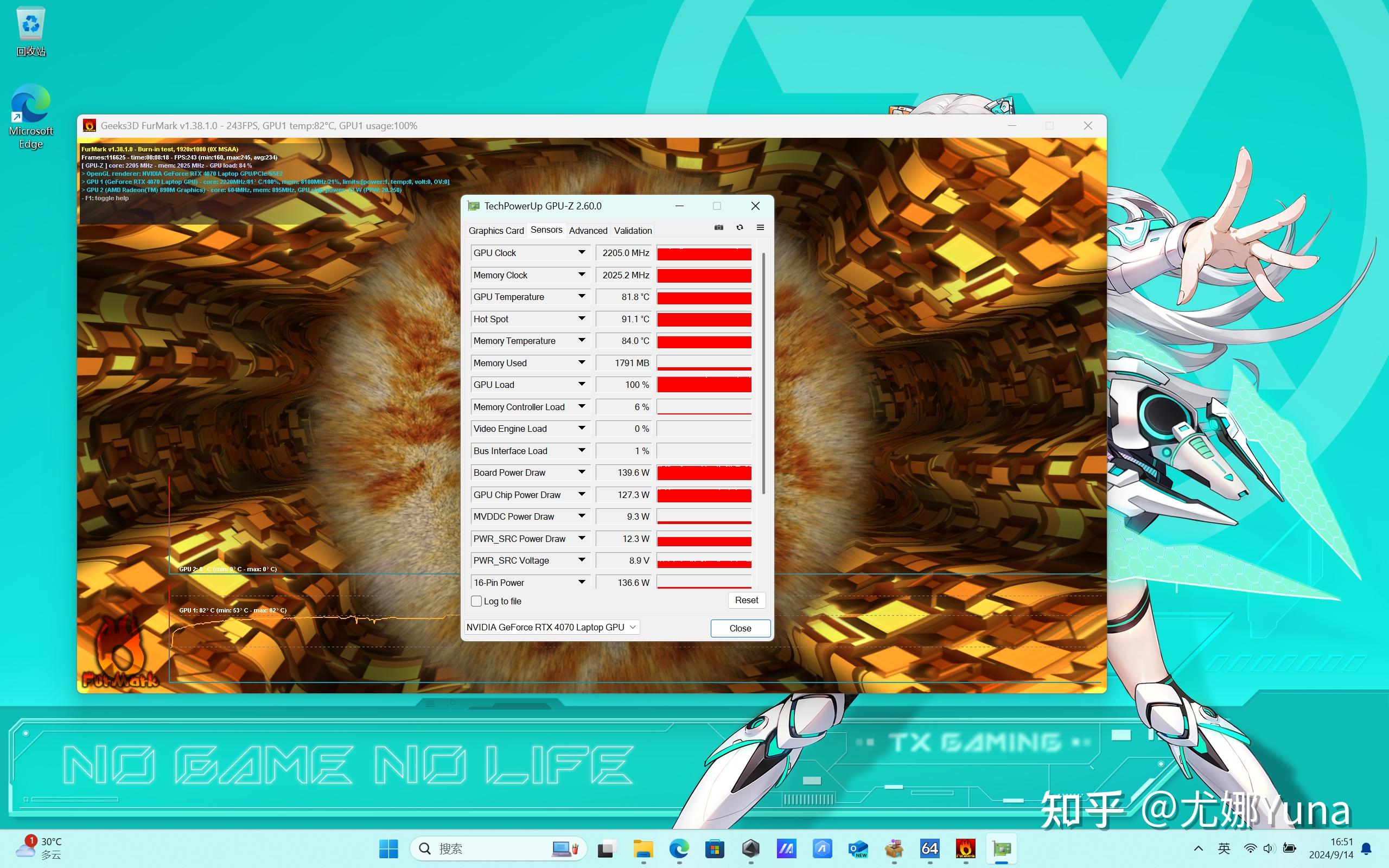Switch to the Advanced tab in GPU-Z

587,231
